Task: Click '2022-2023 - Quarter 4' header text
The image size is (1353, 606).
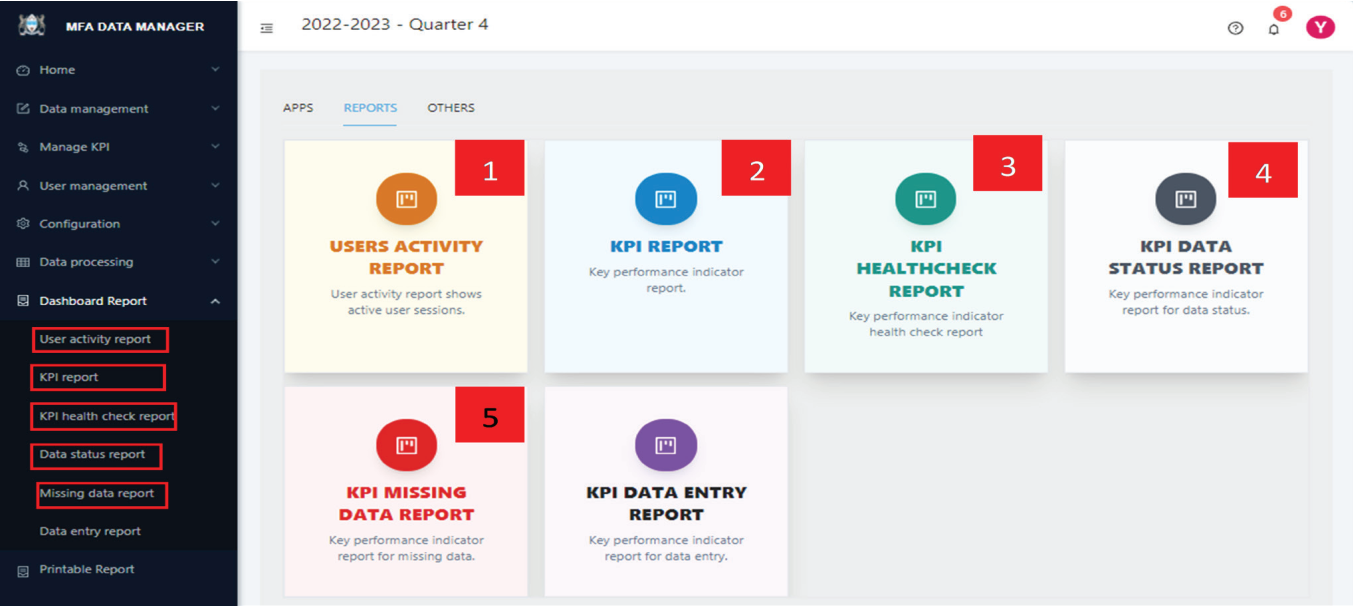Action: coord(395,24)
